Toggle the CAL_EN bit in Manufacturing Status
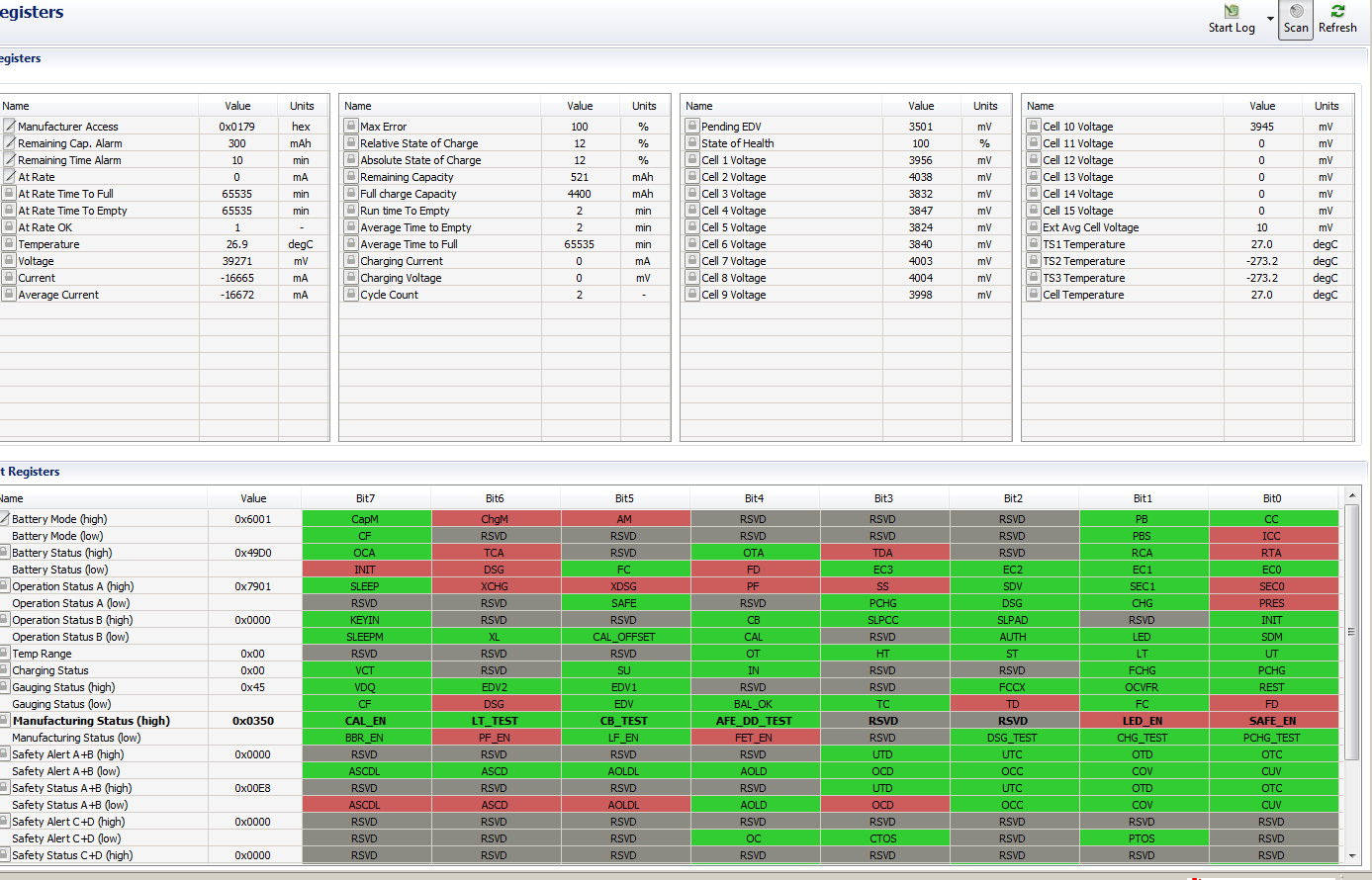Screen dimensions: 1372x880 366,721
